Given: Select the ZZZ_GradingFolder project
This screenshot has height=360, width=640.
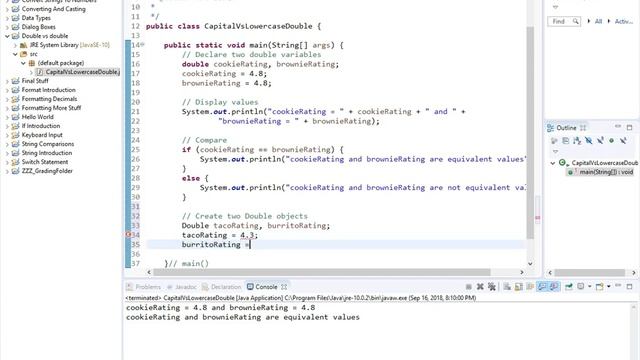Looking at the screenshot, I should (x=47, y=171).
